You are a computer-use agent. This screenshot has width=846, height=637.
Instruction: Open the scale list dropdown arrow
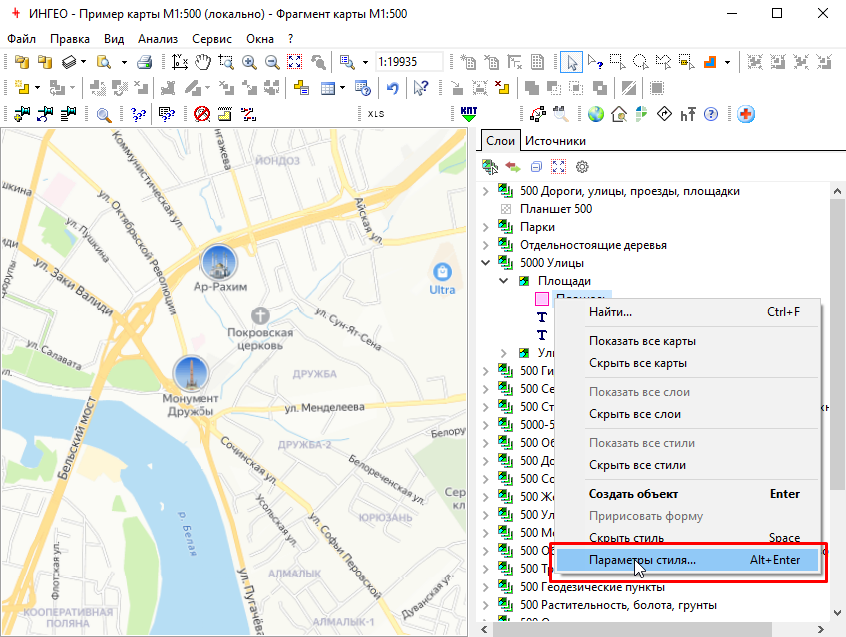[x=365, y=62]
